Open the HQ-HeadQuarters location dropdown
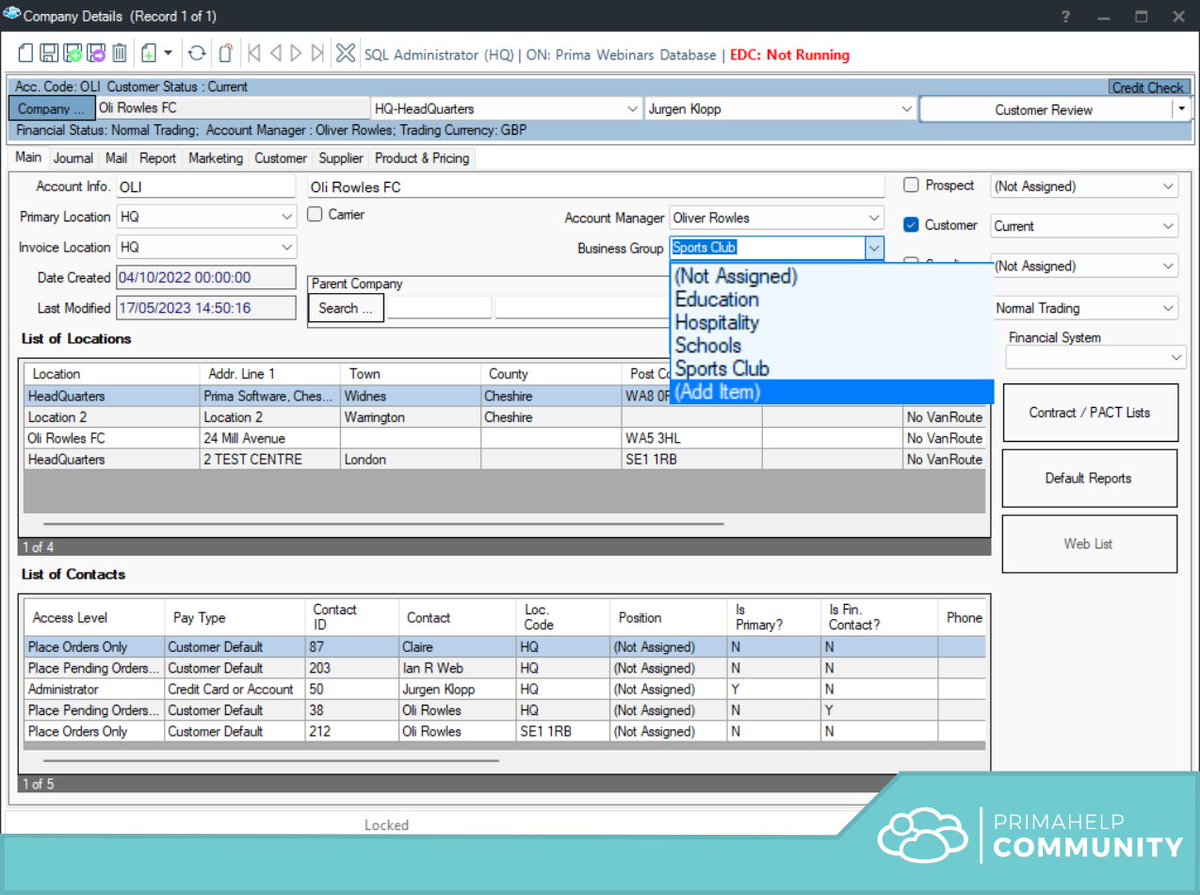This screenshot has height=895, width=1200. (x=631, y=108)
